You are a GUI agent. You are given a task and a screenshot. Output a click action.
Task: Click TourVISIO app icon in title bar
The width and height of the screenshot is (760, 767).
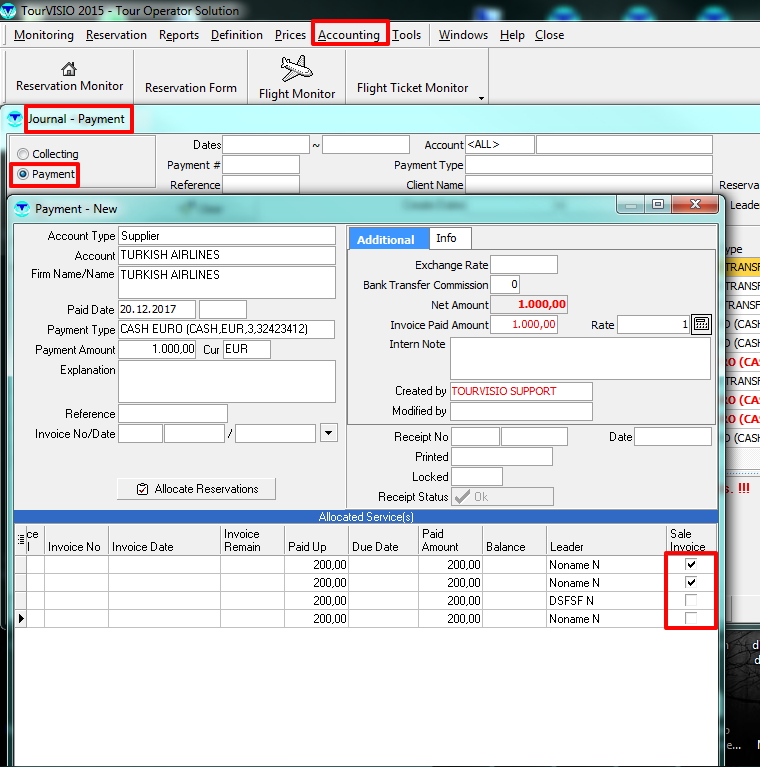(x=9, y=11)
